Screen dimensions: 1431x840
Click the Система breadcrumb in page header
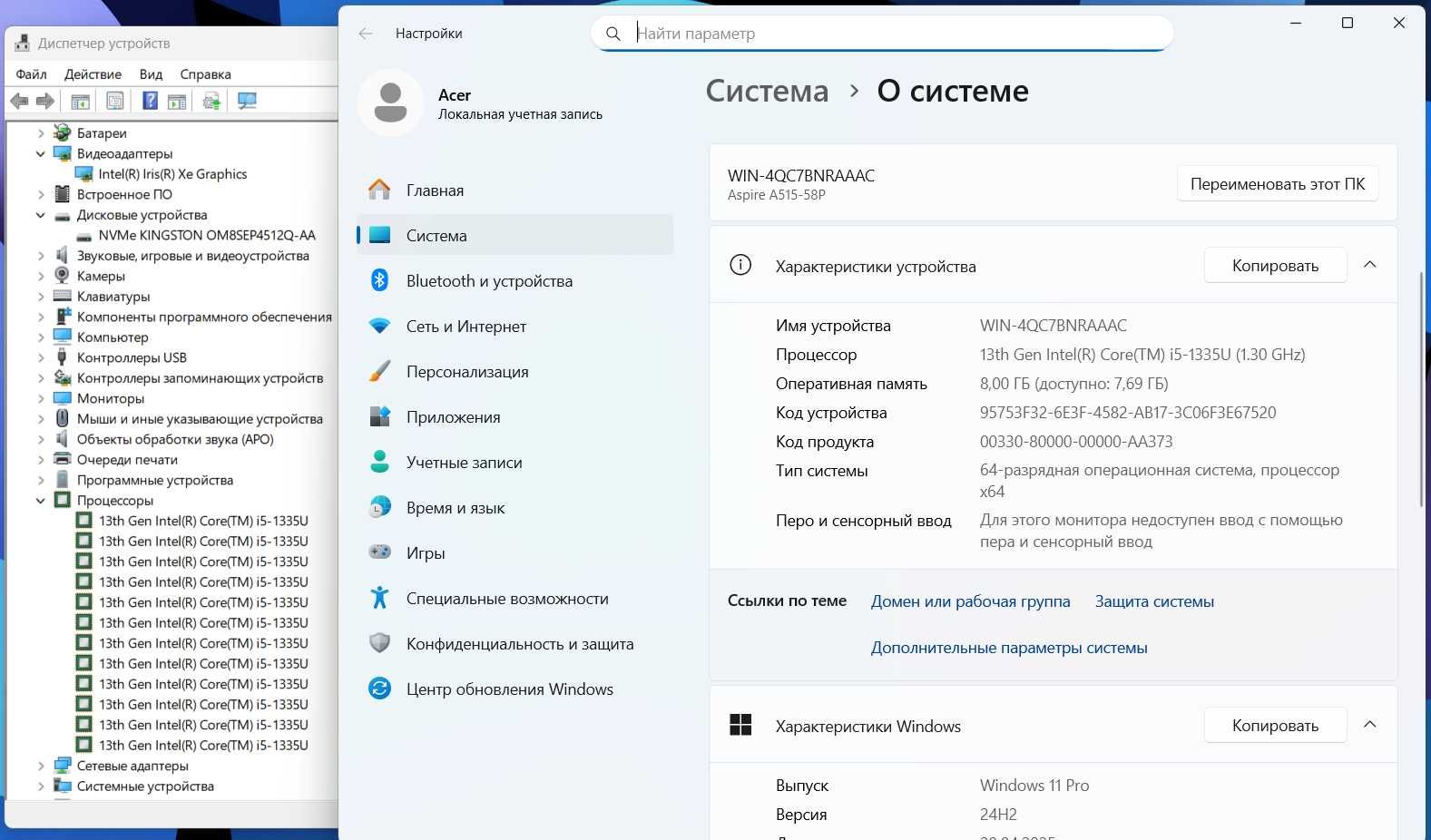[x=767, y=91]
